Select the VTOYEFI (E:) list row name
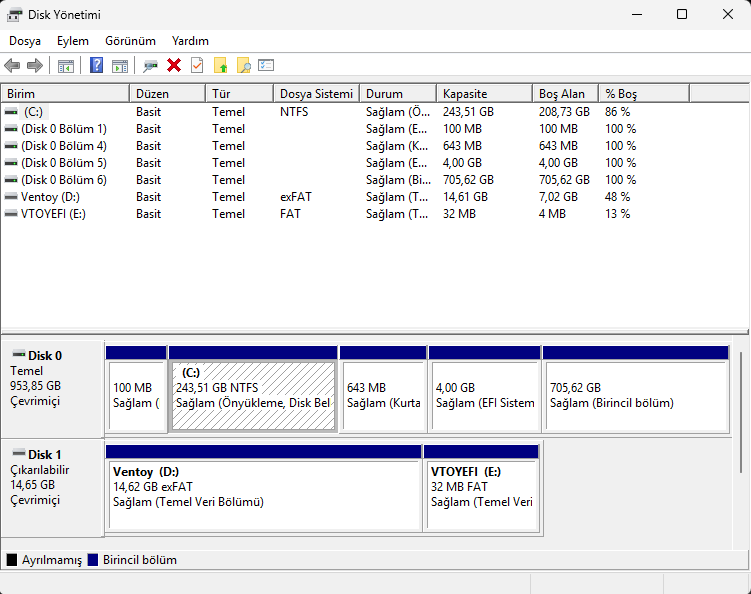Viewport: 751px width, 594px height. click(53, 214)
